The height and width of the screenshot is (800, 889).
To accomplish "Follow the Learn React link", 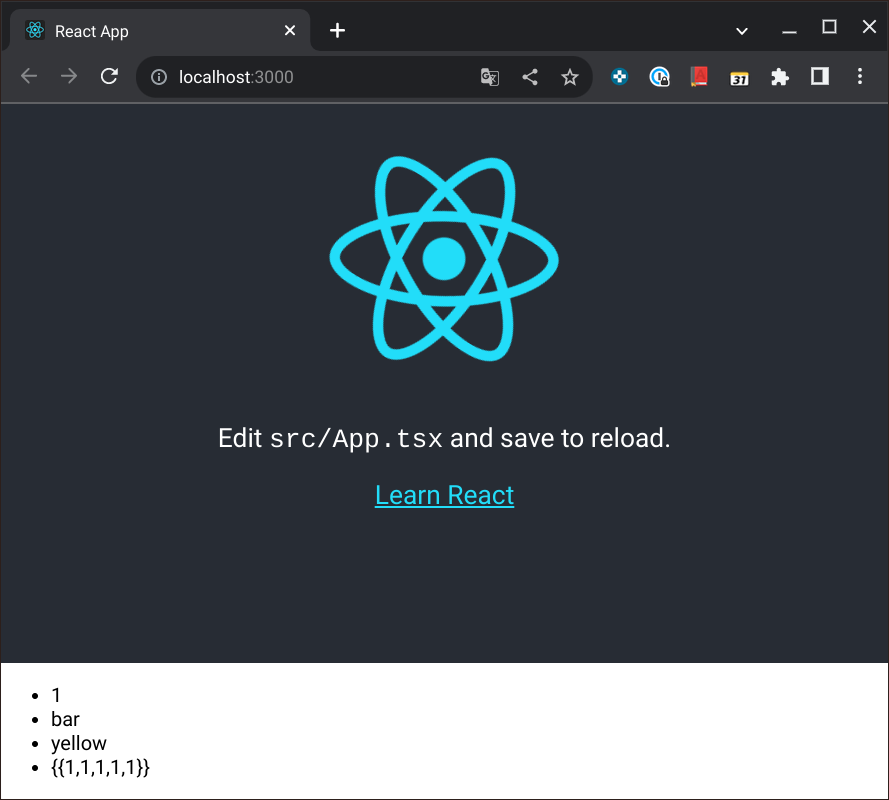I will point(444,495).
